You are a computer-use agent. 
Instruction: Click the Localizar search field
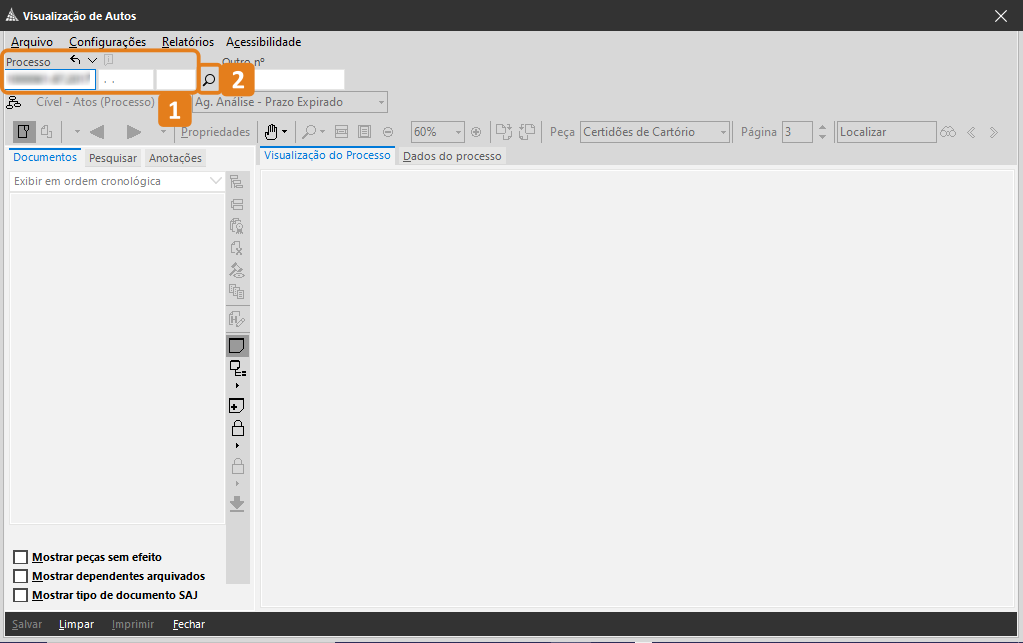[887, 132]
